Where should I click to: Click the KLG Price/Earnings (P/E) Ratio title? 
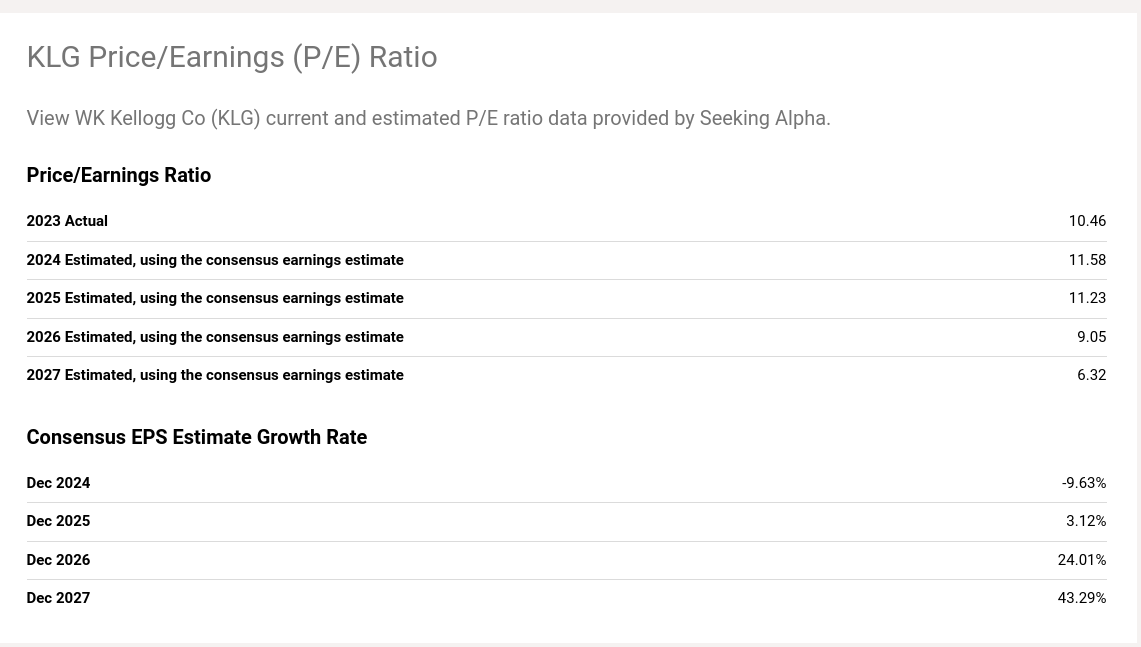pyautogui.click(x=231, y=57)
